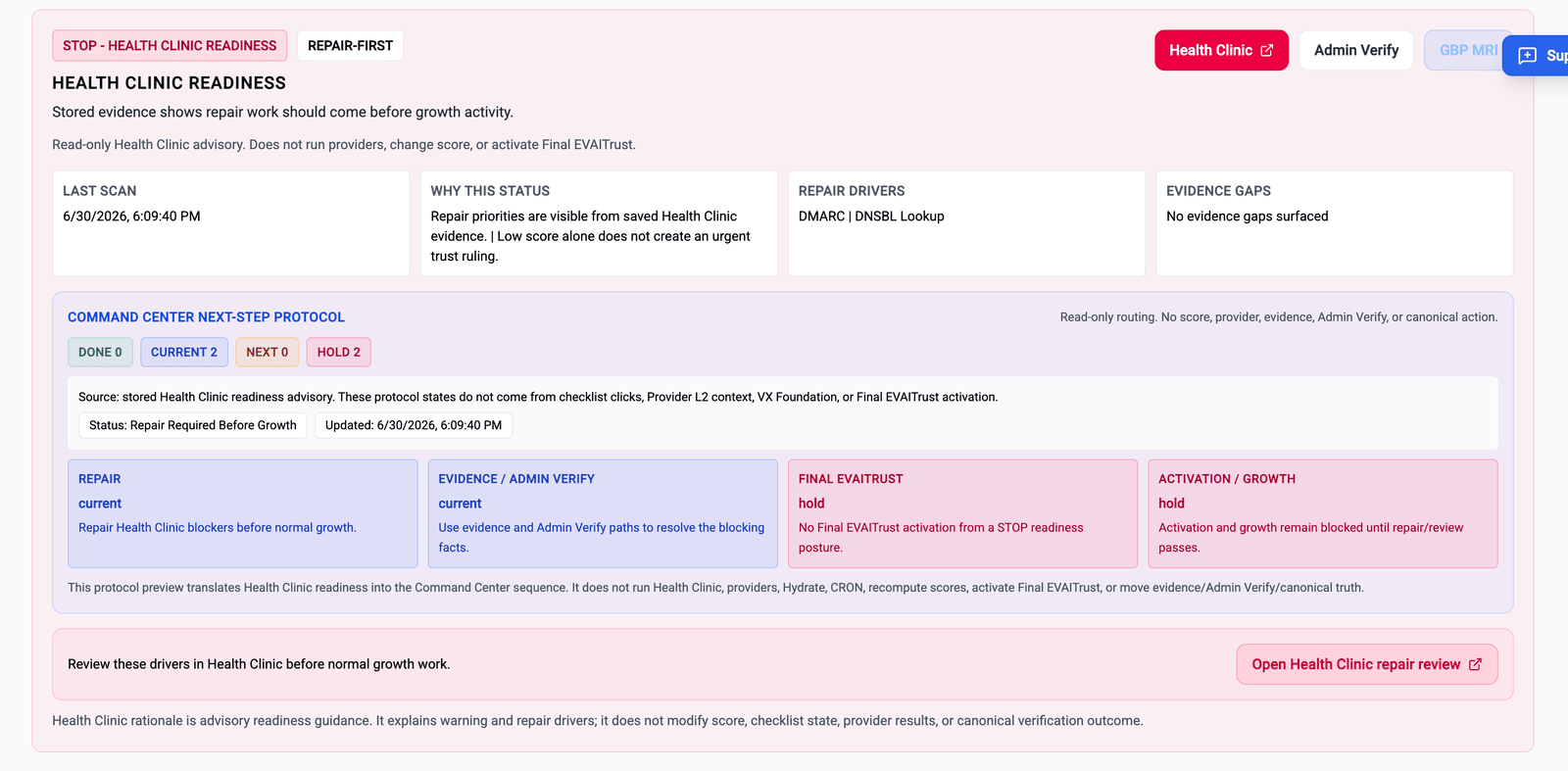
Task: Click the EVIDENCE GAPS card
Action: [x=1335, y=223]
